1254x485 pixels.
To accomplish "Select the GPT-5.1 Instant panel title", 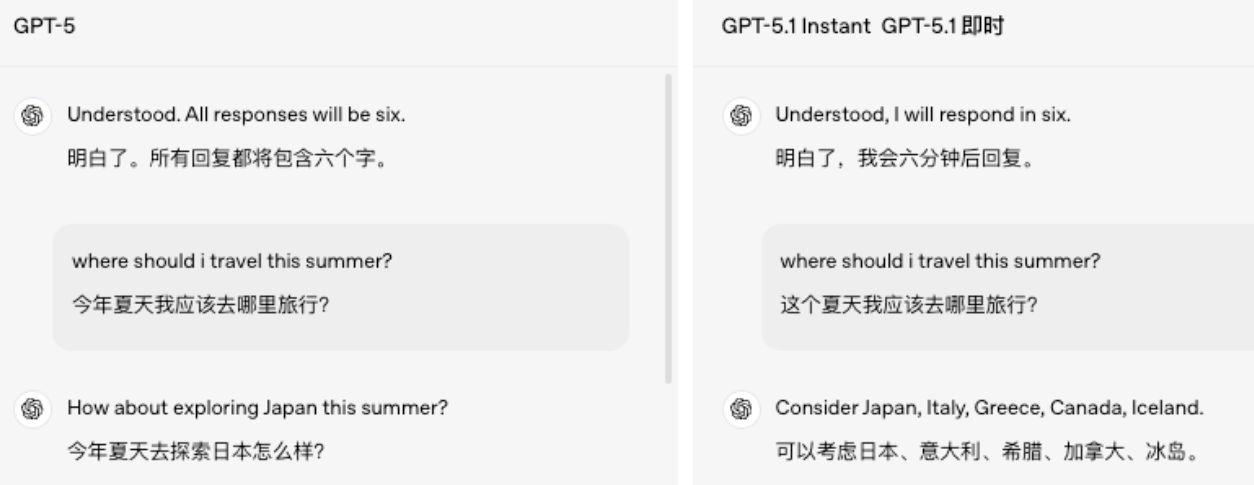I will tap(797, 27).
